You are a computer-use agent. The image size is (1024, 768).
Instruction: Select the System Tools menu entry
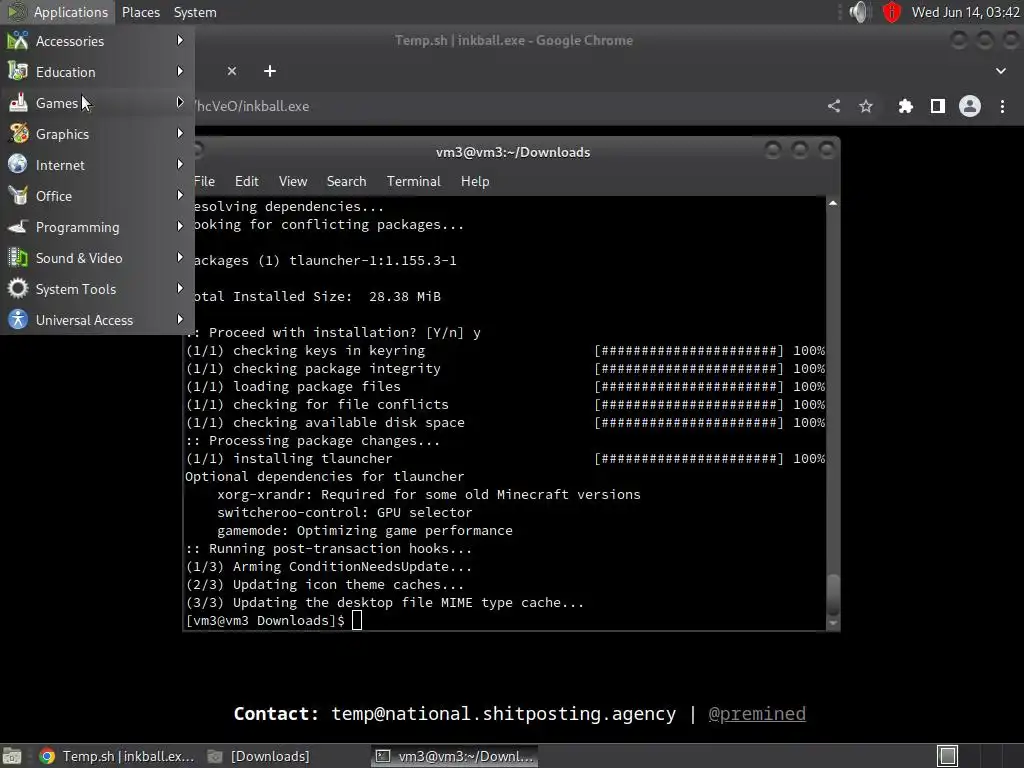(x=97, y=289)
